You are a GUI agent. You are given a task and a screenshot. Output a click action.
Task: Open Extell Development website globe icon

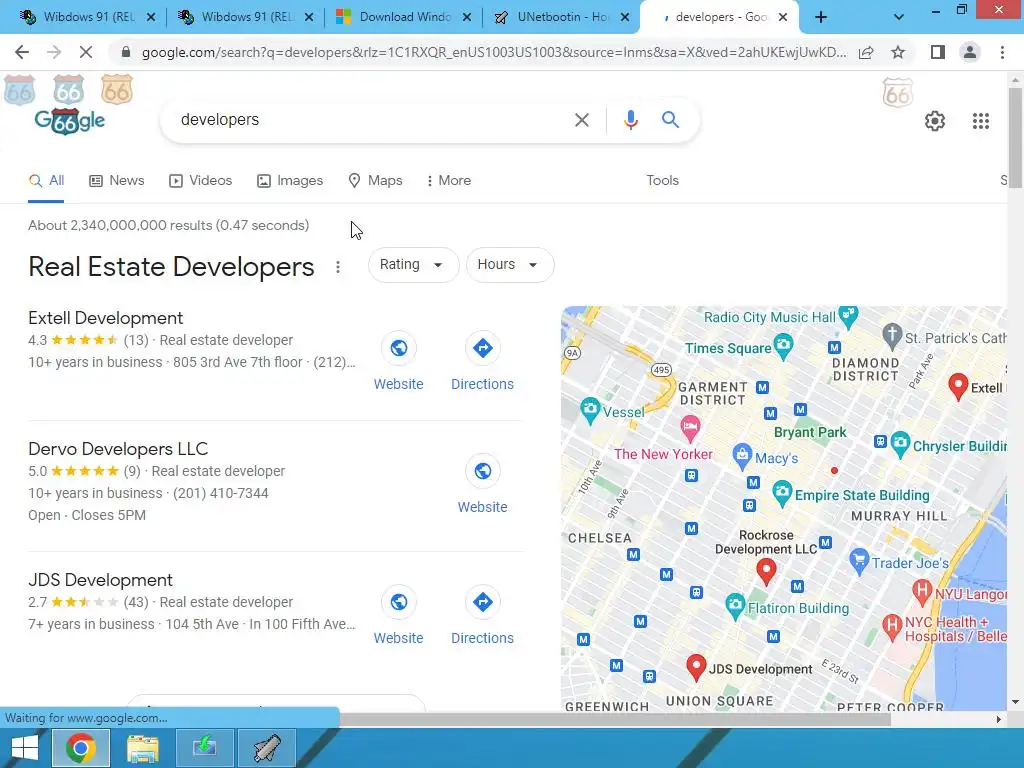point(398,348)
